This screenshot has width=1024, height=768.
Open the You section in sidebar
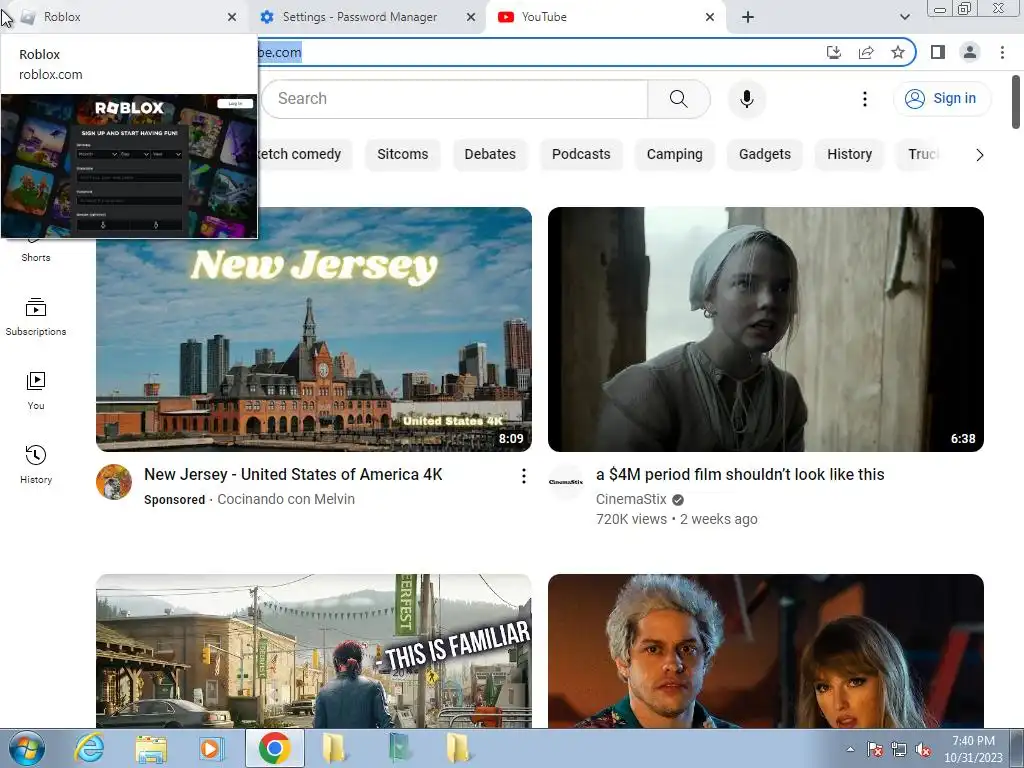coord(35,391)
